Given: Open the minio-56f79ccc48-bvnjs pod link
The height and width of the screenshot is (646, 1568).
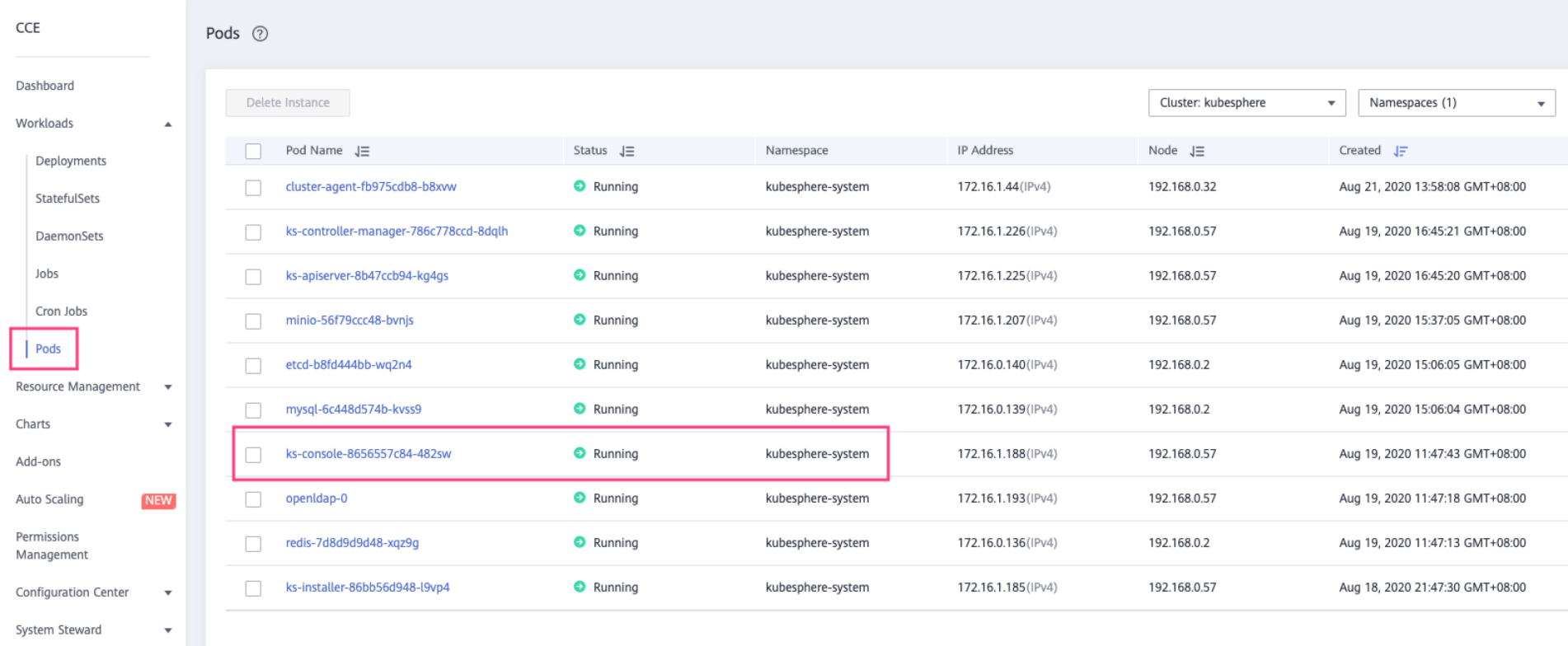Looking at the screenshot, I should 350,321.
